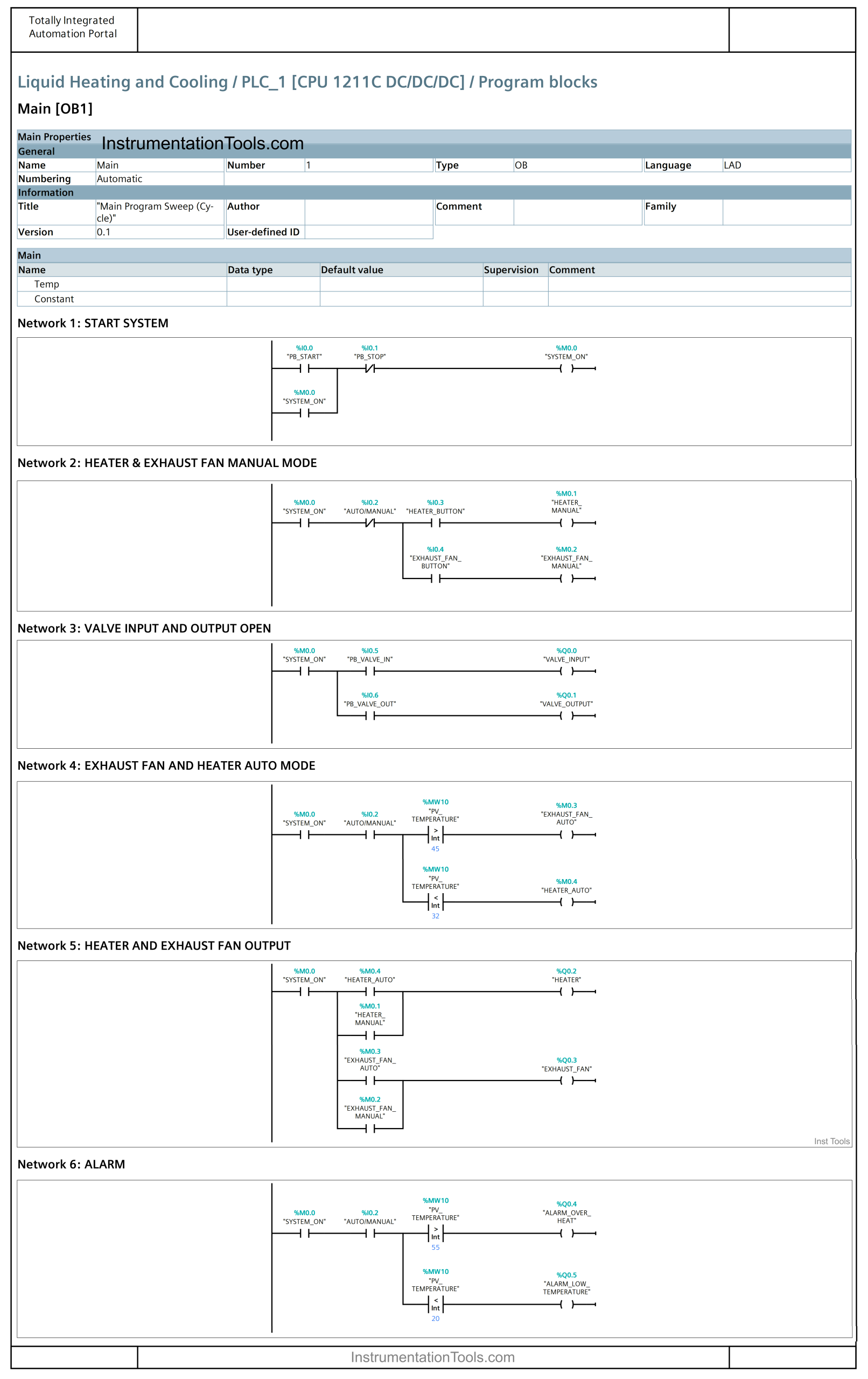Select the VALVE_INPUT coil

tap(566, 671)
